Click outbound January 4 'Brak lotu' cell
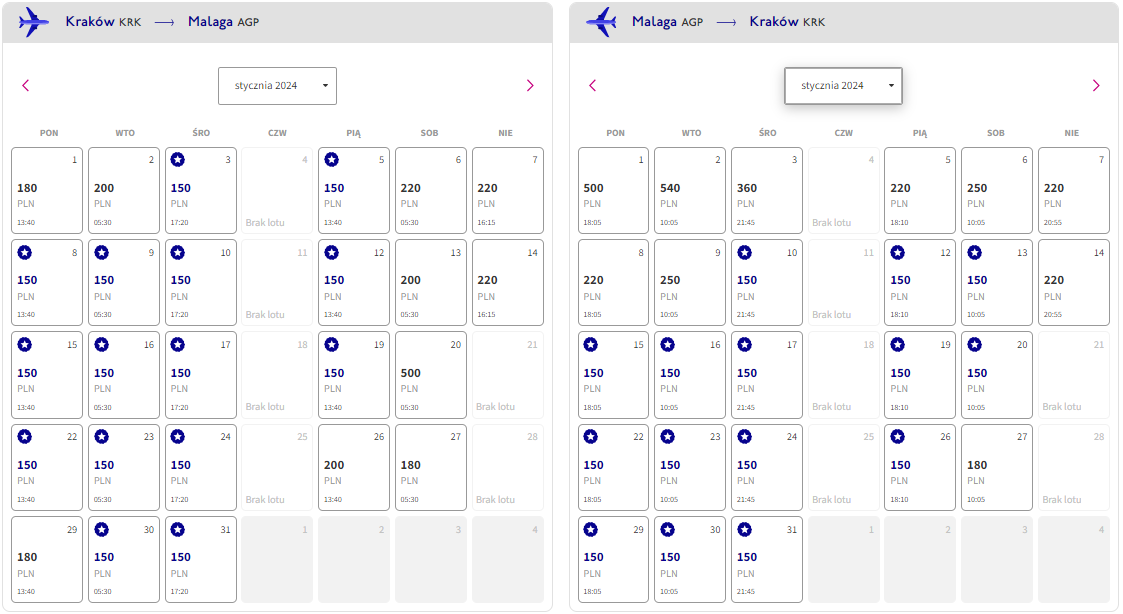 point(277,191)
